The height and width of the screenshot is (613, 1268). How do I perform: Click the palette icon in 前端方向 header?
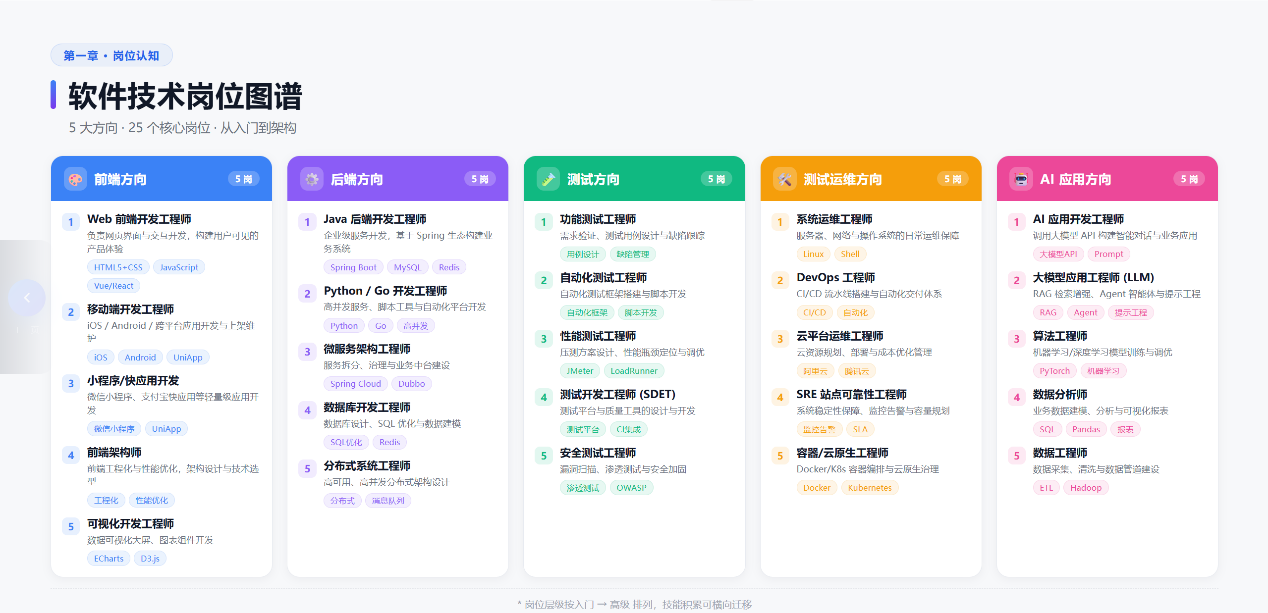[x=75, y=179]
